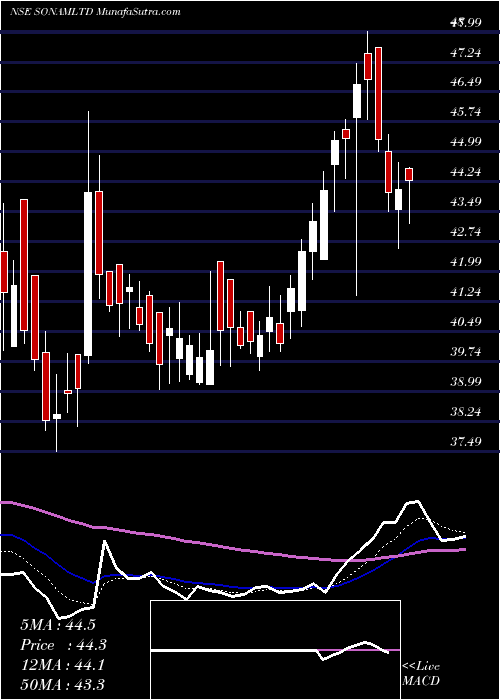Click the 40.49 price axis label
Image resolution: width=500 pixels, height=700 pixels.
pos(466,322)
